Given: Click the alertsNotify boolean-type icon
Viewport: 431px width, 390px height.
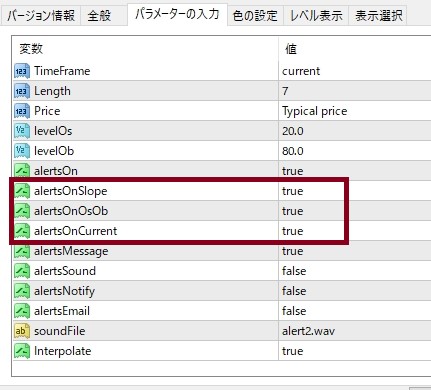Looking at the screenshot, I should (x=22, y=291).
